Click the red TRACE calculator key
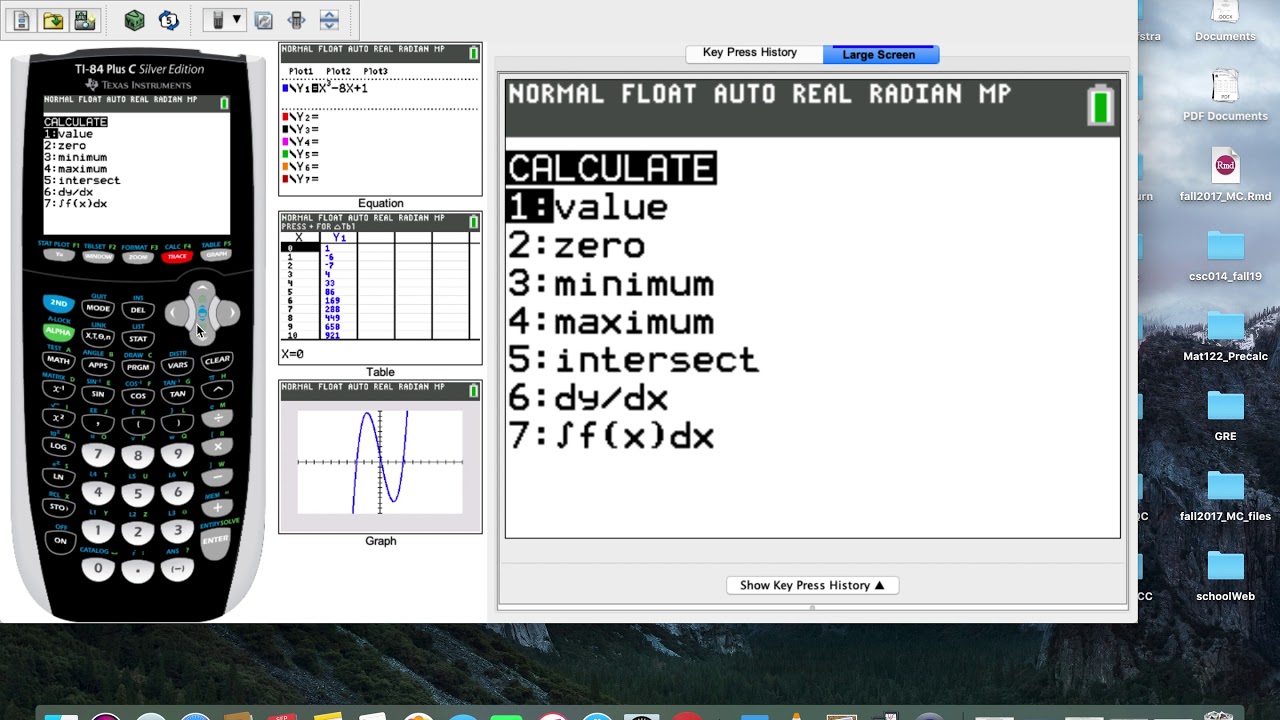Viewport: 1280px width, 720px height. (x=177, y=257)
